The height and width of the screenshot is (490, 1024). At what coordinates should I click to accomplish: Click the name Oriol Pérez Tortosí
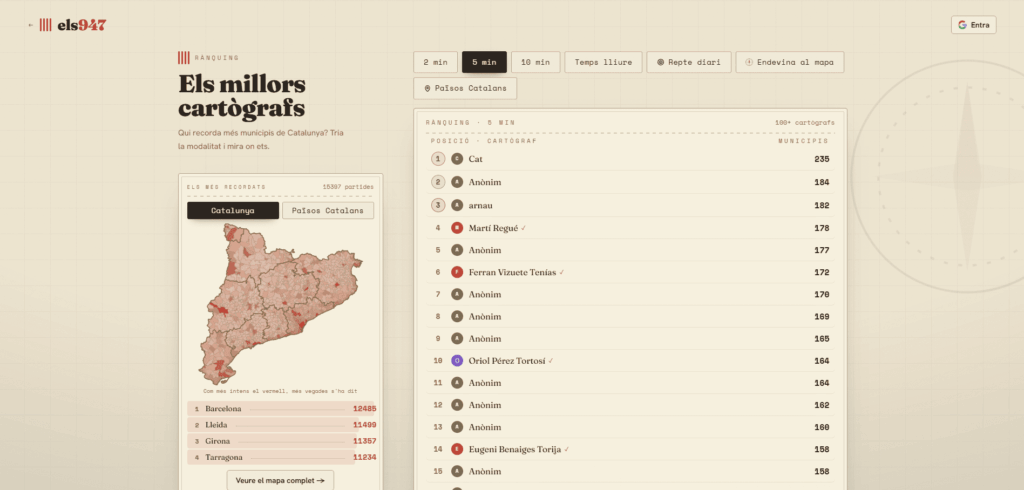coord(507,361)
